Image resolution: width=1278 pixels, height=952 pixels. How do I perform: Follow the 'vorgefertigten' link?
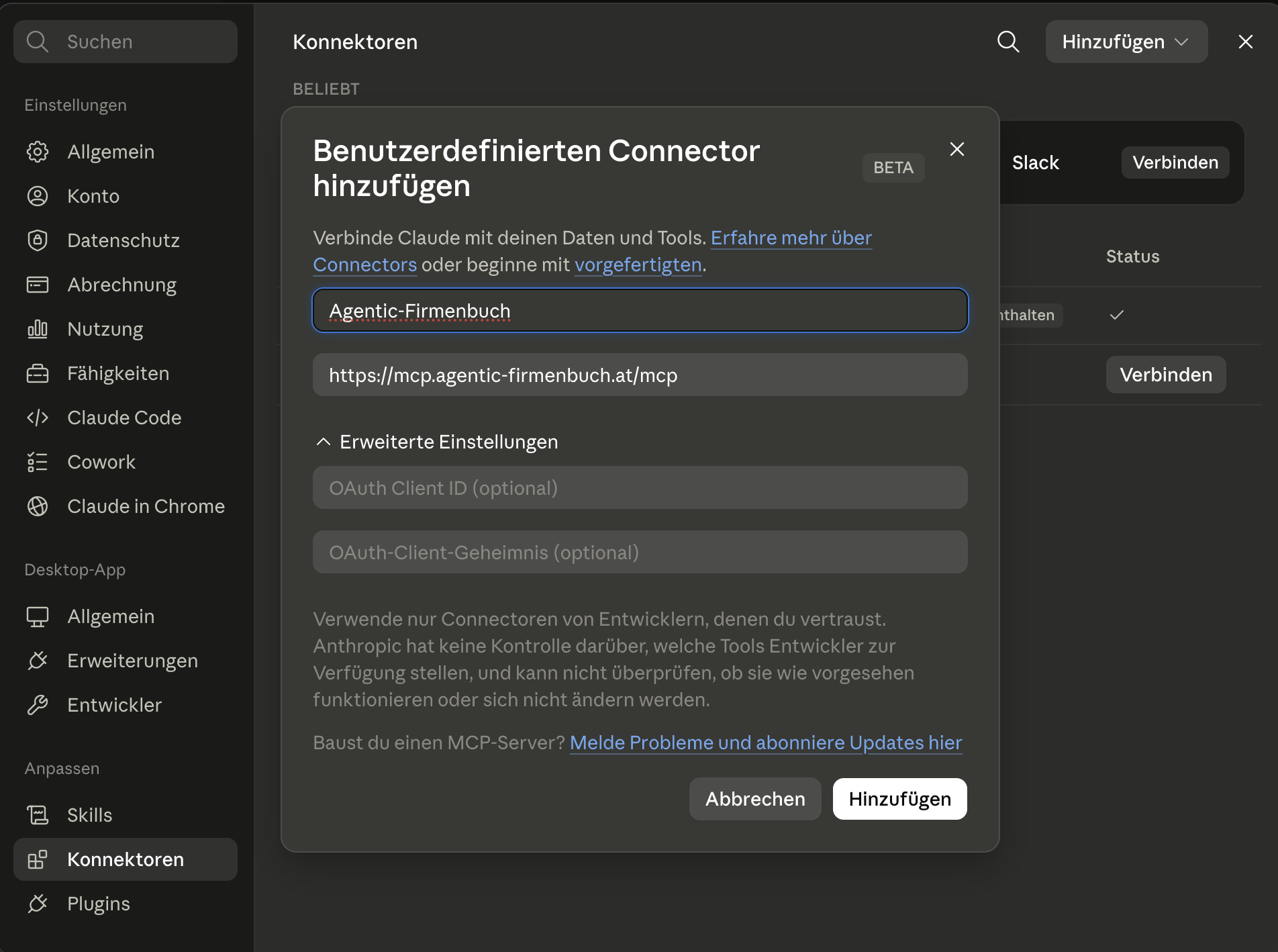pyautogui.click(x=638, y=265)
